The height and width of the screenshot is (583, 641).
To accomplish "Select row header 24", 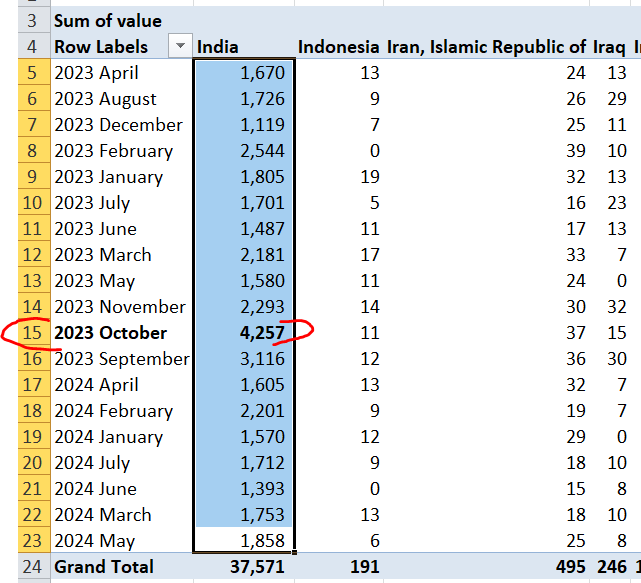I will (x=34, y=567).
